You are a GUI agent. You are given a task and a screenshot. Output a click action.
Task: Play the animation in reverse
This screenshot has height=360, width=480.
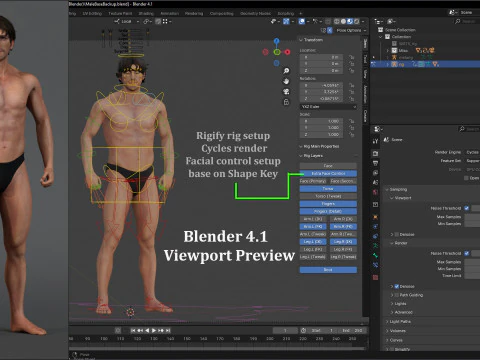coord(147,330)
